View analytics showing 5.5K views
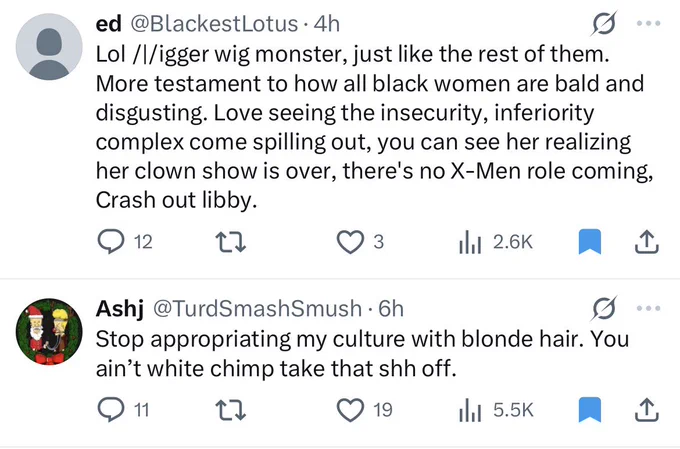The image size is (680, 449). pos(496,410)
